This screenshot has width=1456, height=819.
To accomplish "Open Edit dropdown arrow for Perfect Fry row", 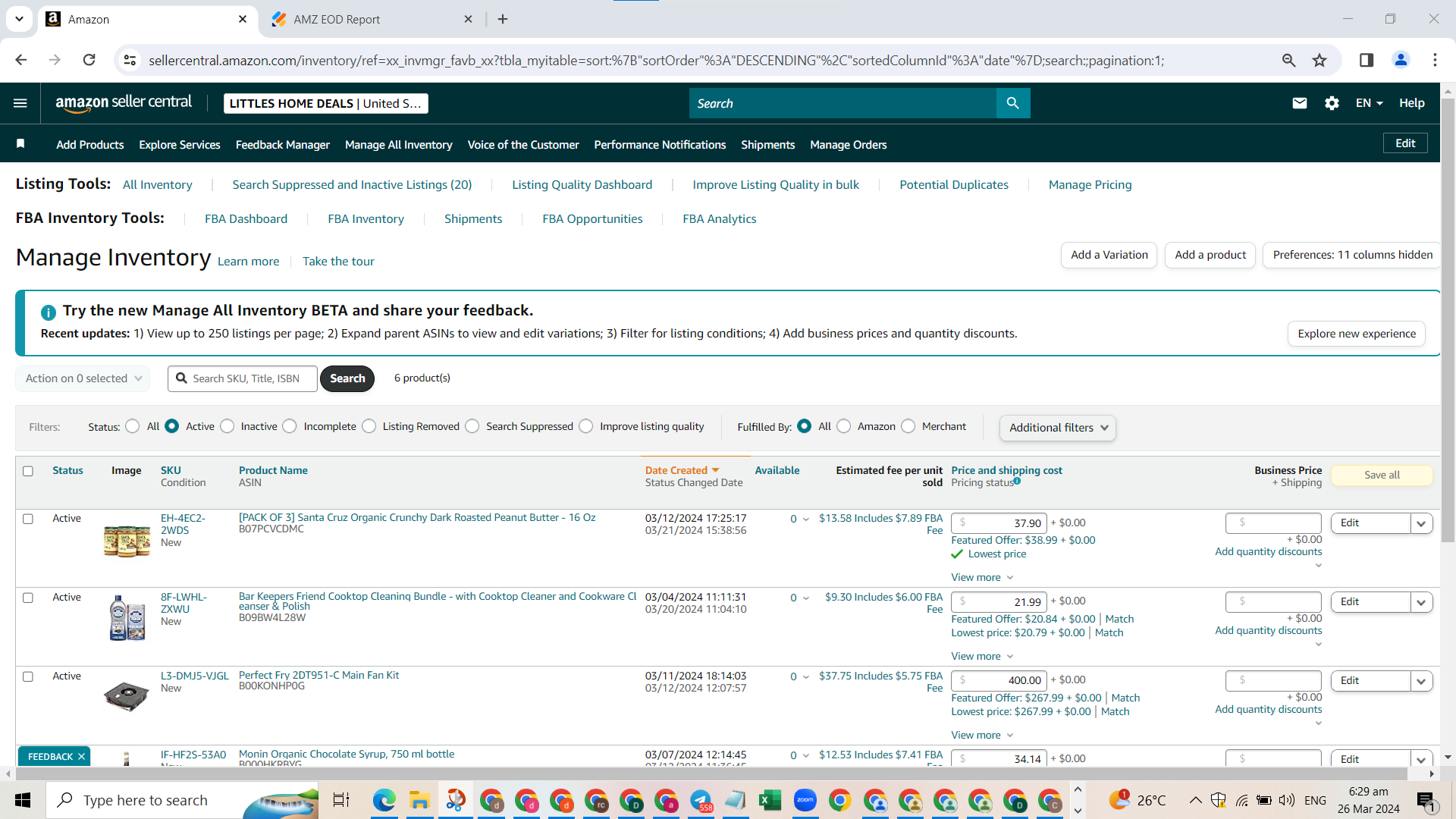I will pos(1421,681).
